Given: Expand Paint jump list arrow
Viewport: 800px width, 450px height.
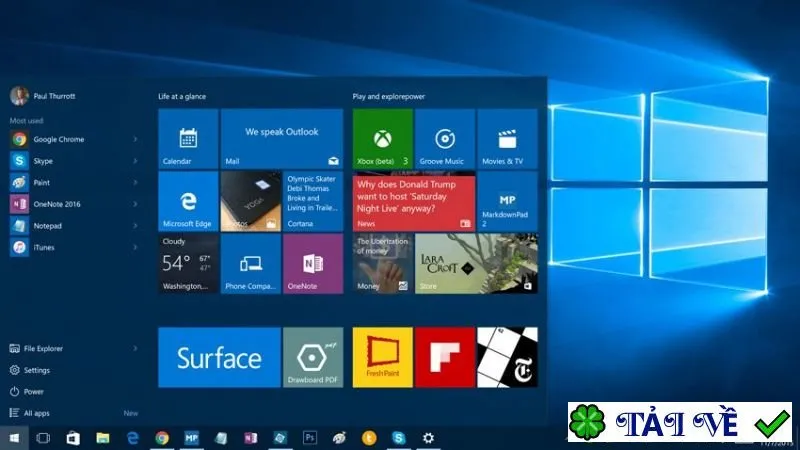Looking at the screenshot, I should coord(135,183).
